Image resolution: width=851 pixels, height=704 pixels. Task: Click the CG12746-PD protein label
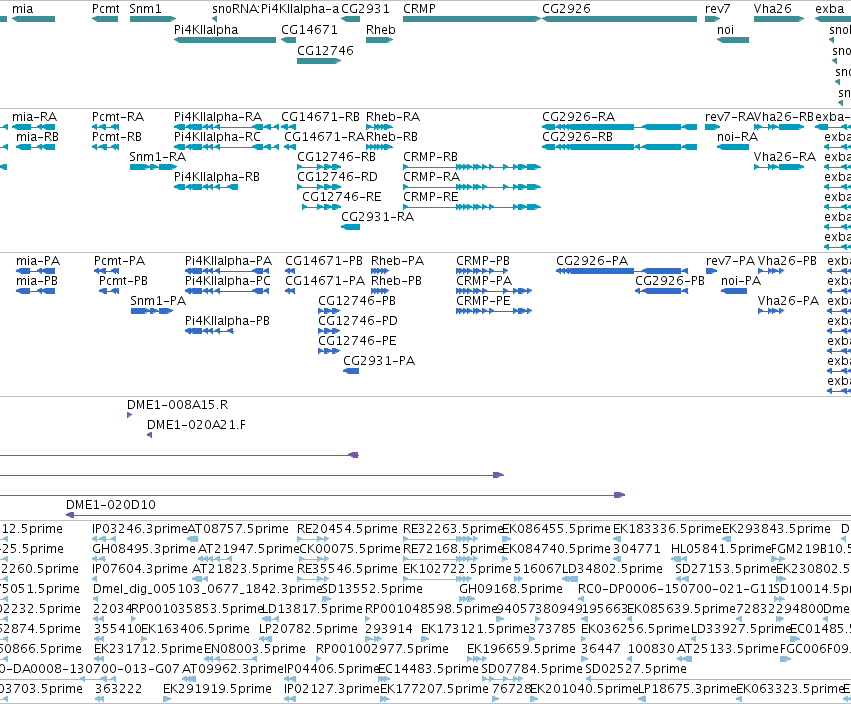click(x=358, y=321)
